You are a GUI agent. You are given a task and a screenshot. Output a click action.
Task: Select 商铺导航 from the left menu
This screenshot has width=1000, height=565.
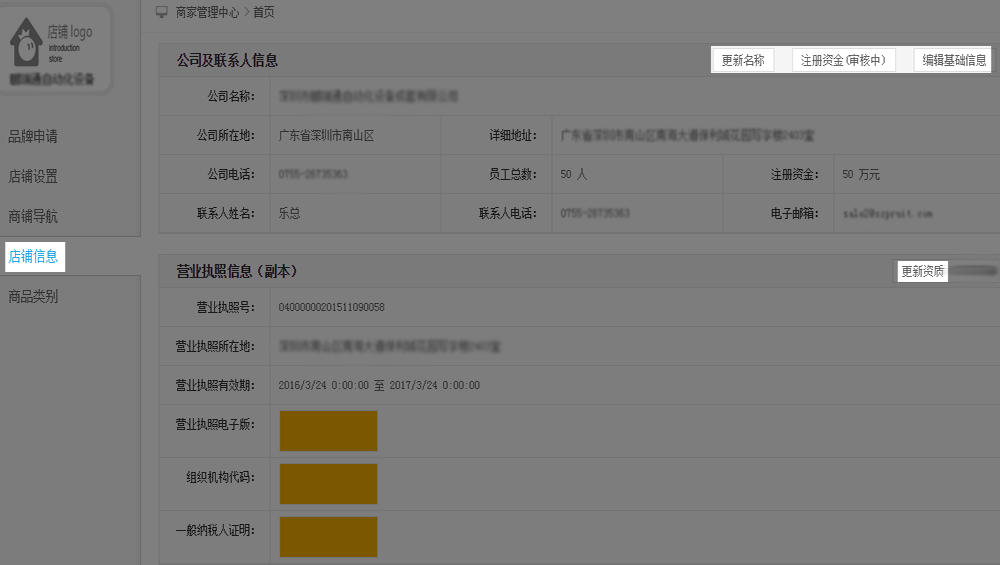[33, 216]
